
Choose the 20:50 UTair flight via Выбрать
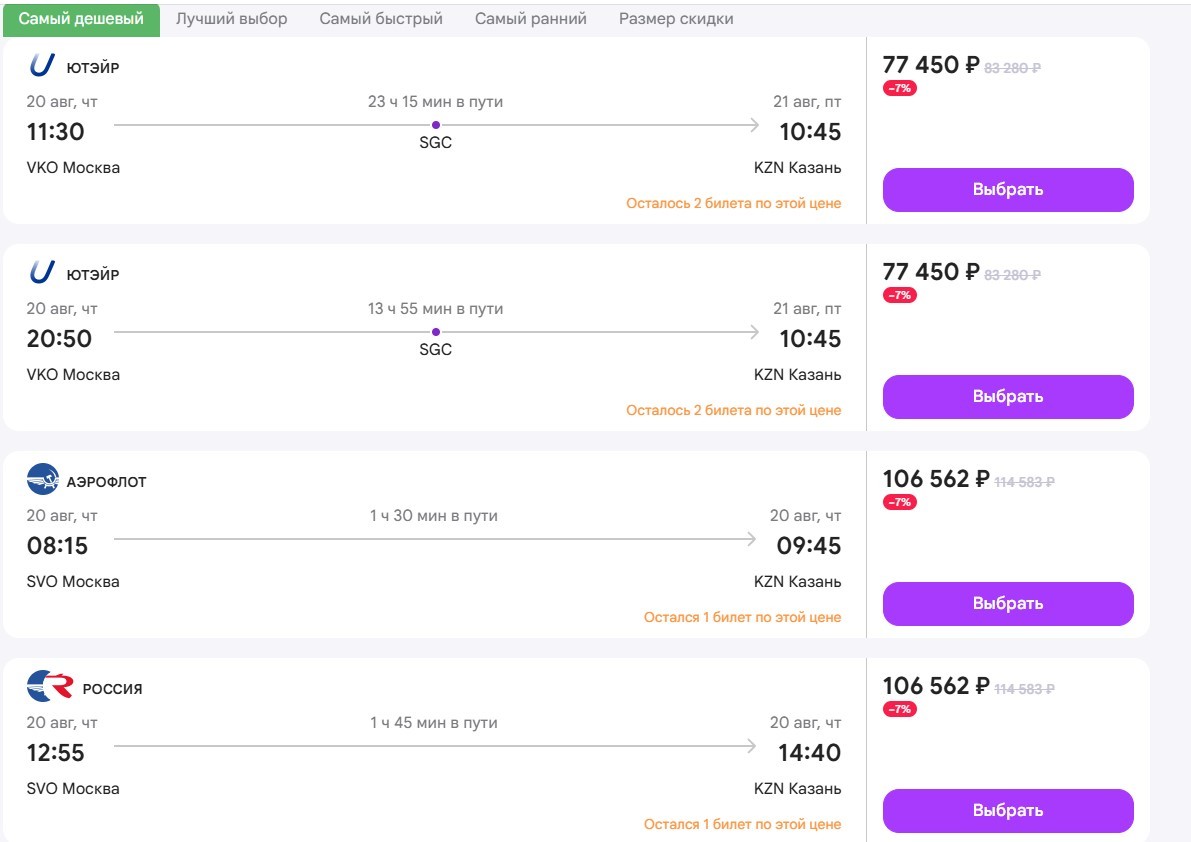(x=1008, y=397)
